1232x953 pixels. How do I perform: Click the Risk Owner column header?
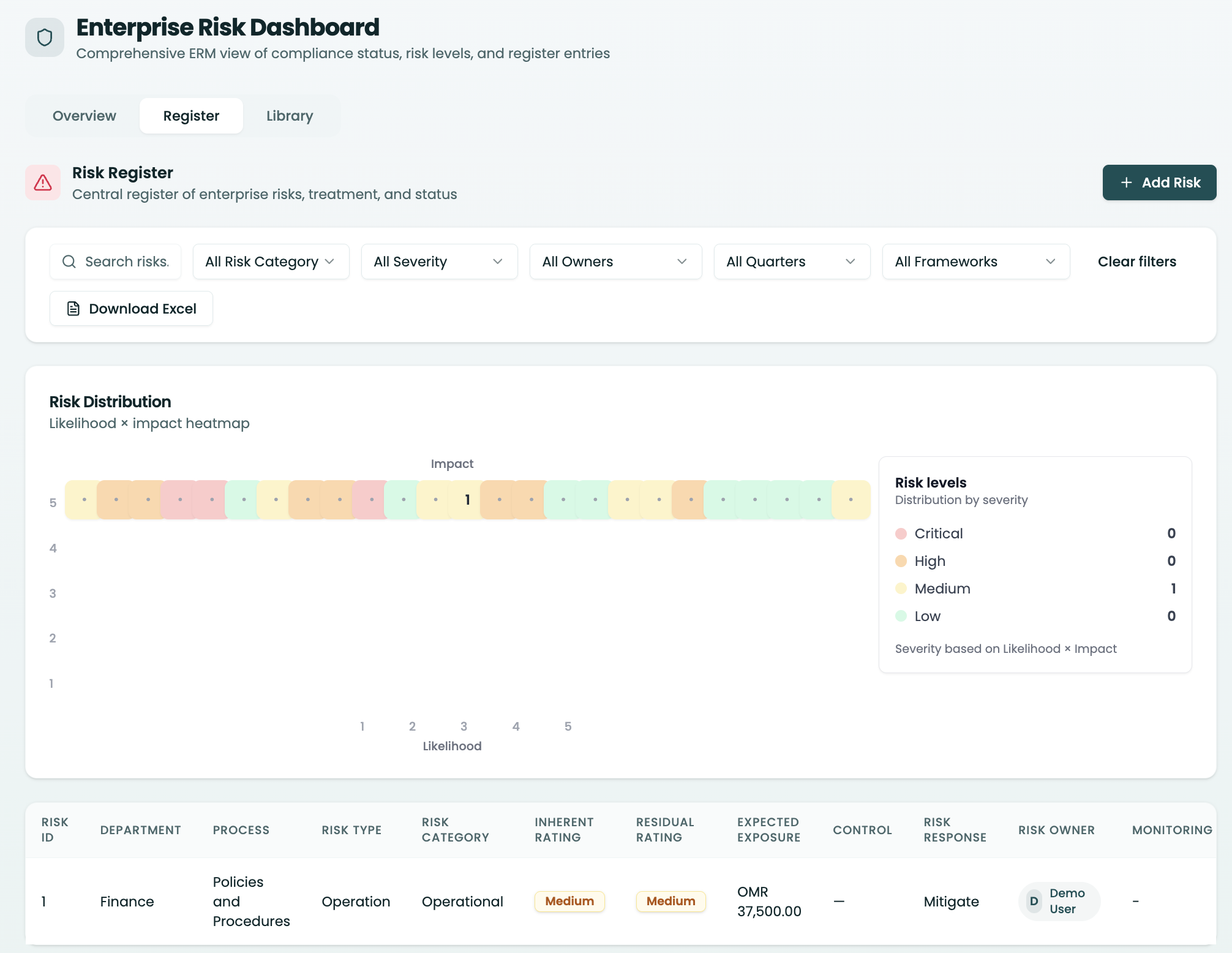click(1056, 830)
